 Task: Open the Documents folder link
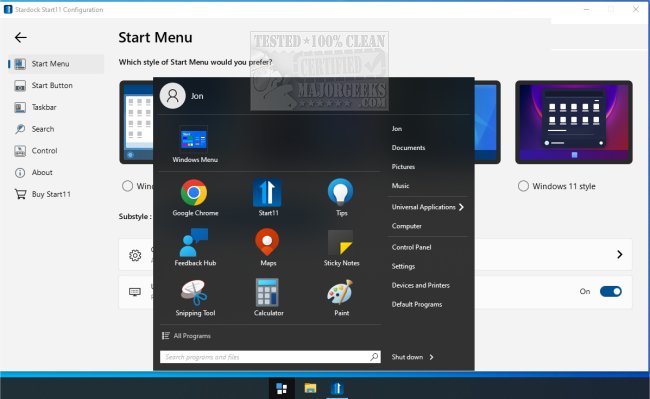[408, 148]
